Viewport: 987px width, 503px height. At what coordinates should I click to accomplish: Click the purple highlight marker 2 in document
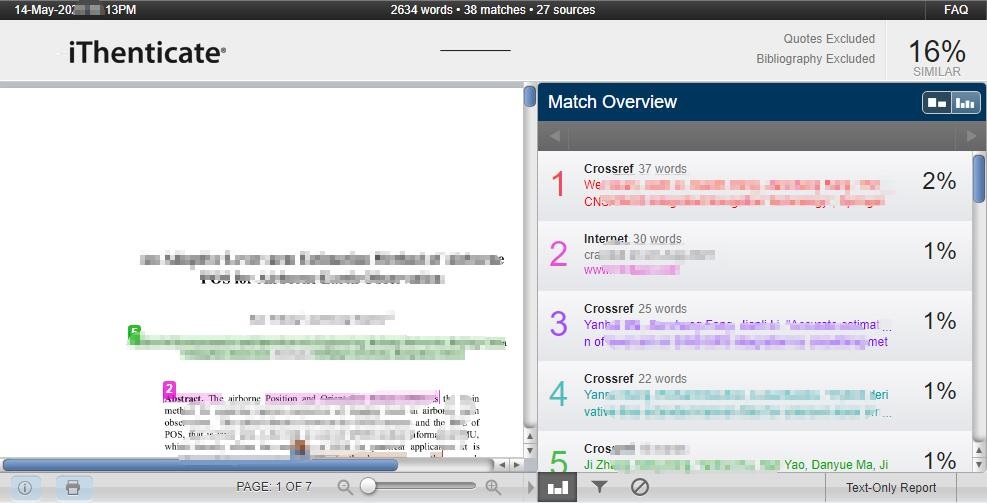170,388
